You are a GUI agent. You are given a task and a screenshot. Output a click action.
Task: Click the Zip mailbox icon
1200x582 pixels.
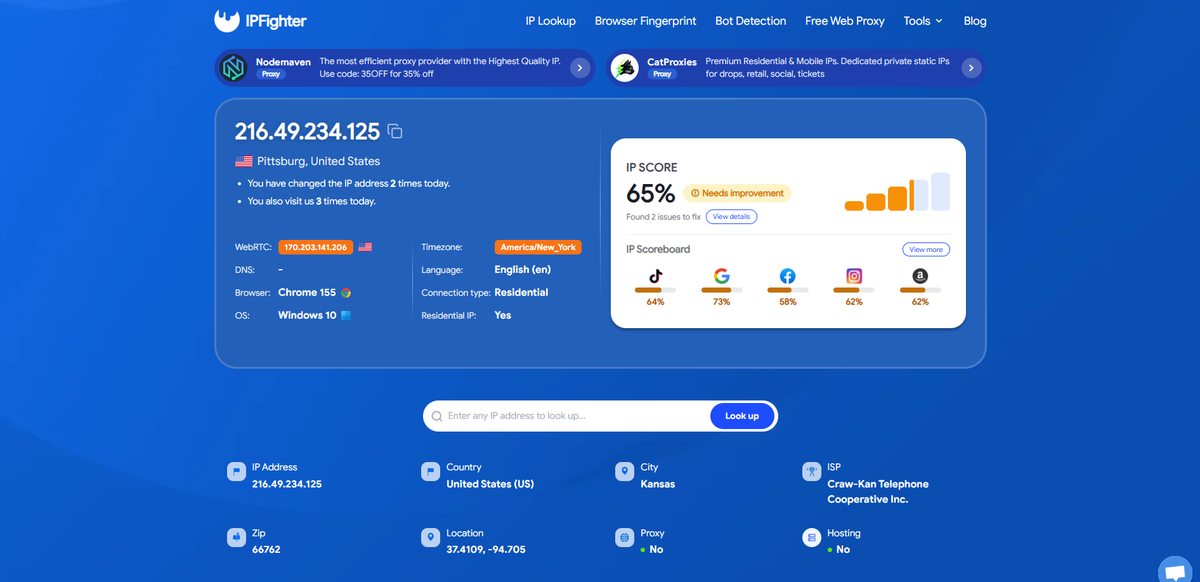click(236, 538)
